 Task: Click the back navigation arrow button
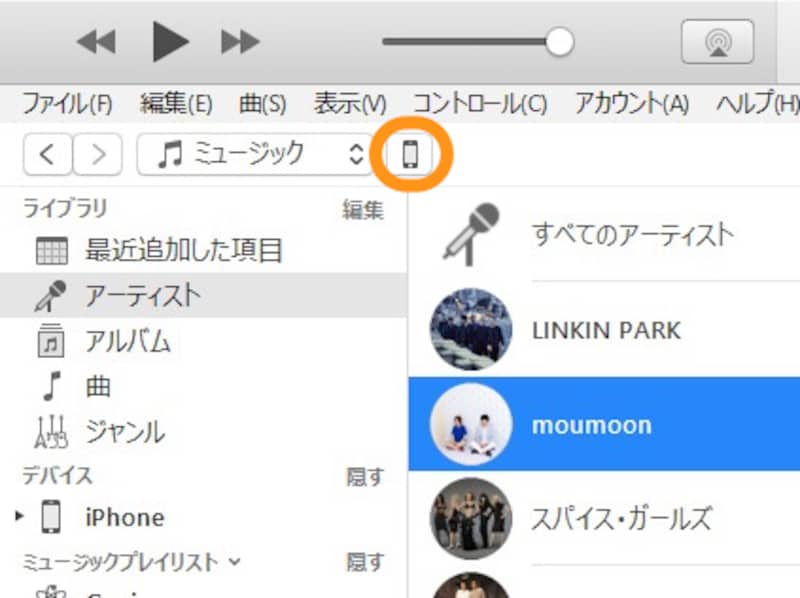click(x=48, y=153)
